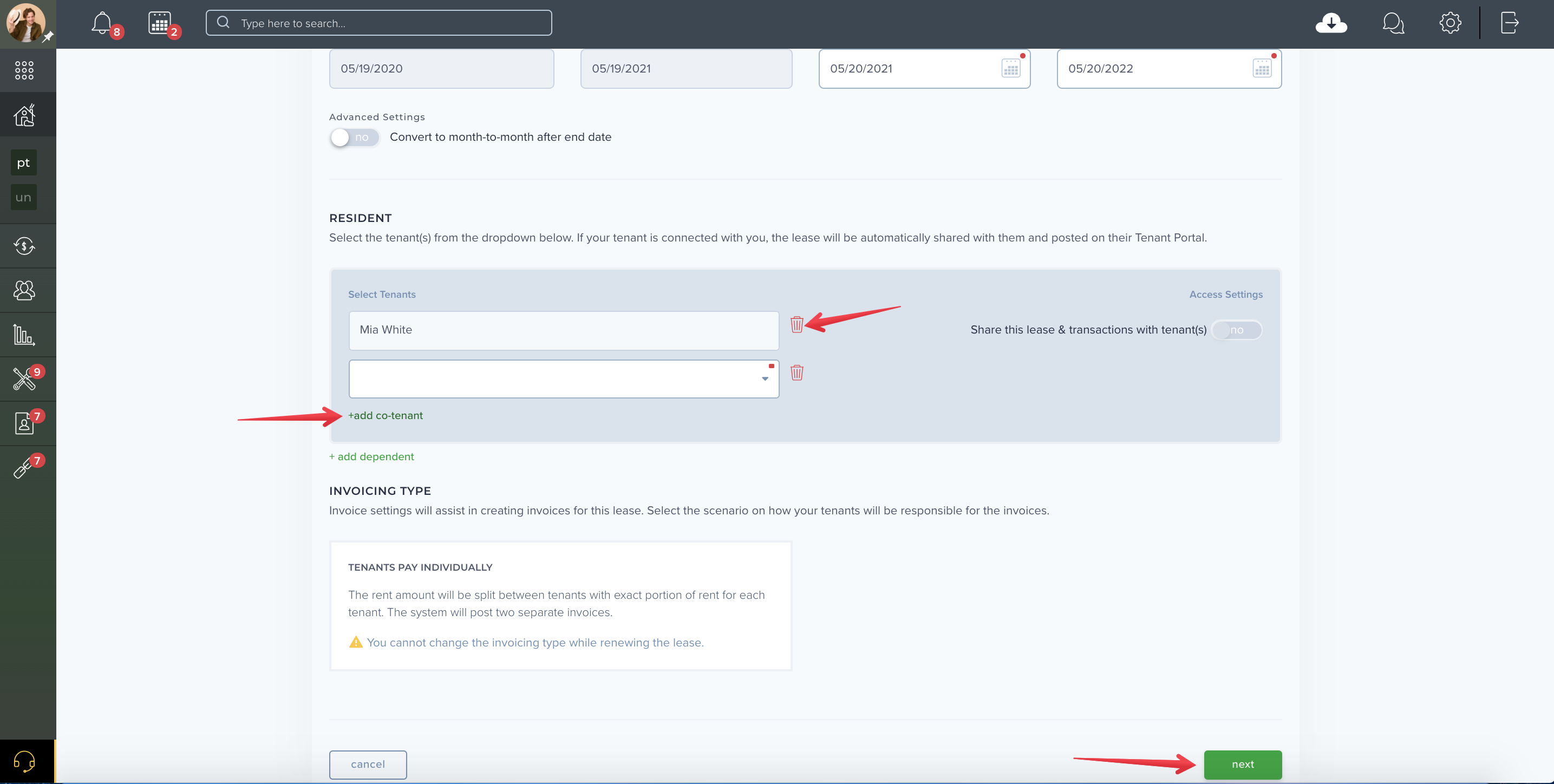The image size is (1554, 784).
Task: Click the cancel button
Action: click(368, 764)
